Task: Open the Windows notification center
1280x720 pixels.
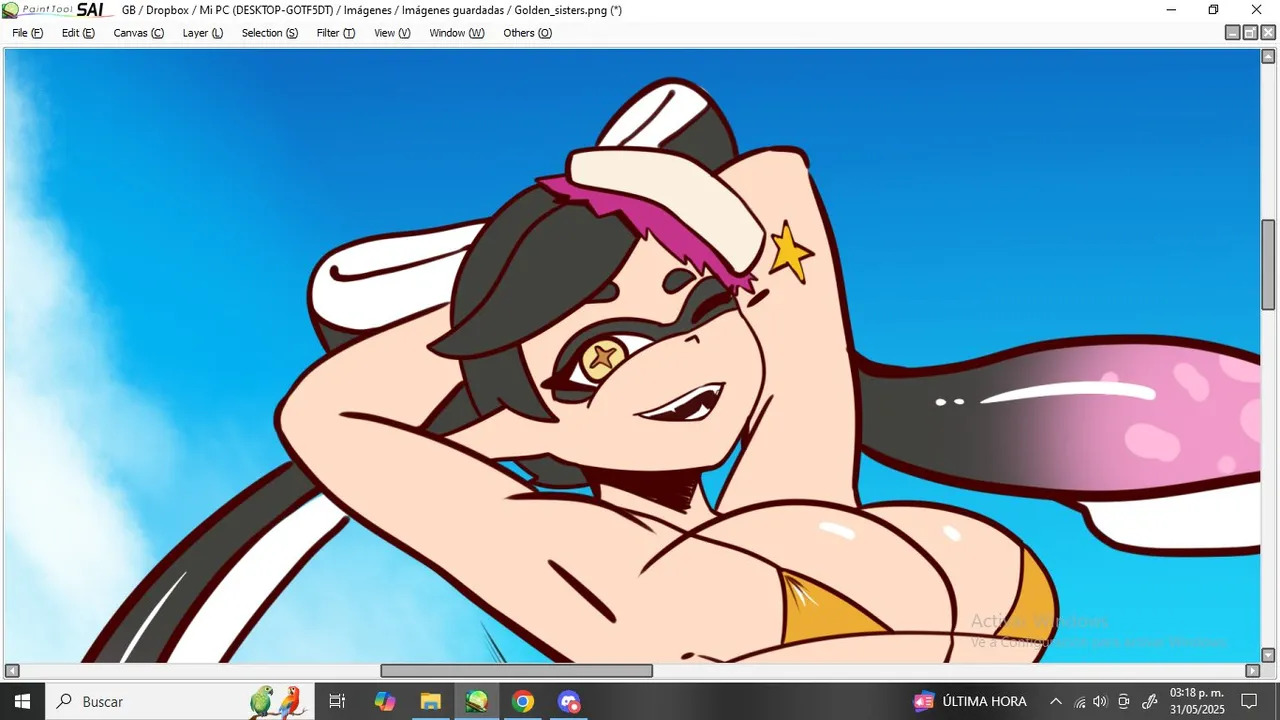Action: [x=1249, y=701]
